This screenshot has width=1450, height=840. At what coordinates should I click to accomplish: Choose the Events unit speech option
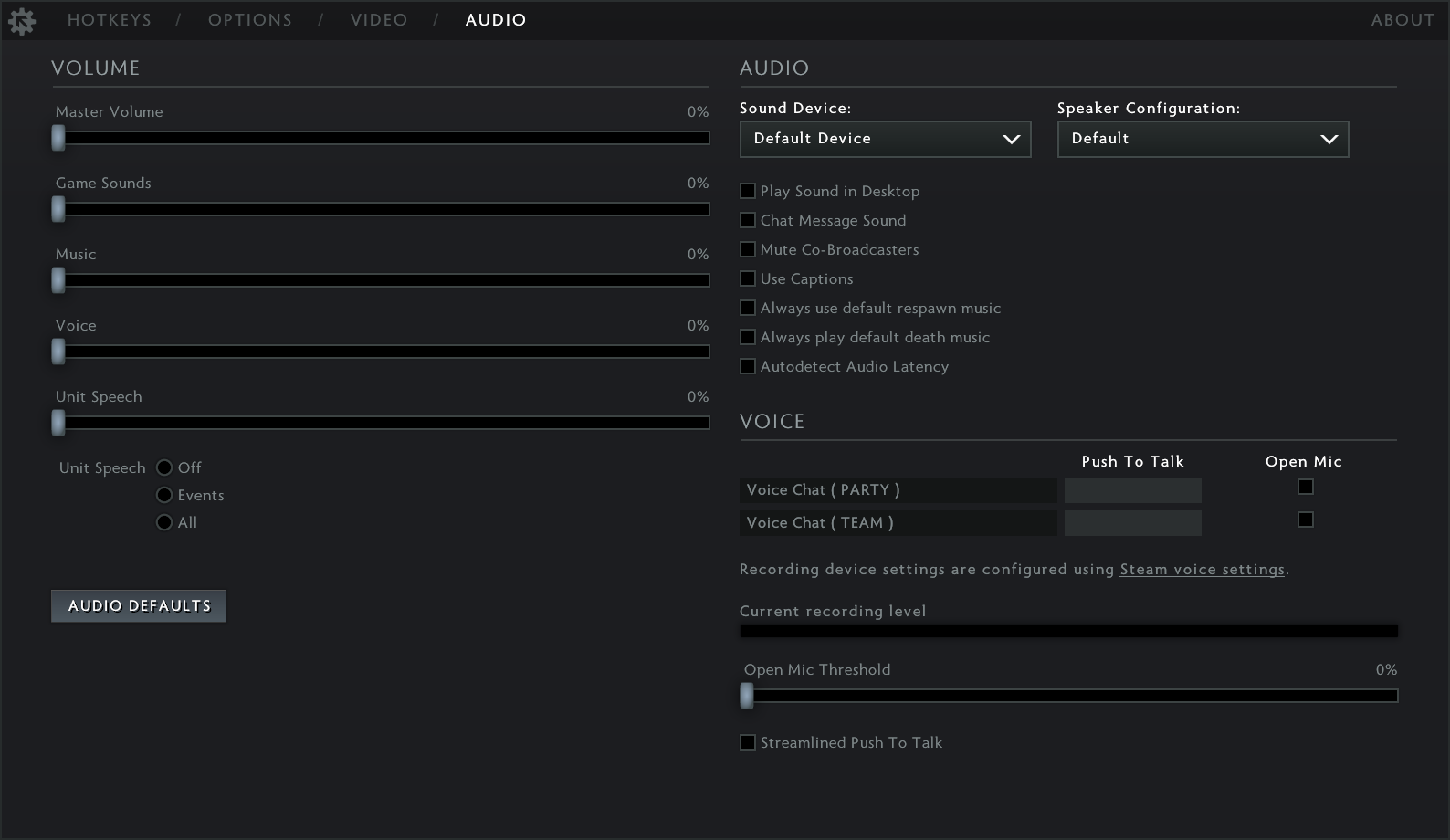click(x=164, y=495)
